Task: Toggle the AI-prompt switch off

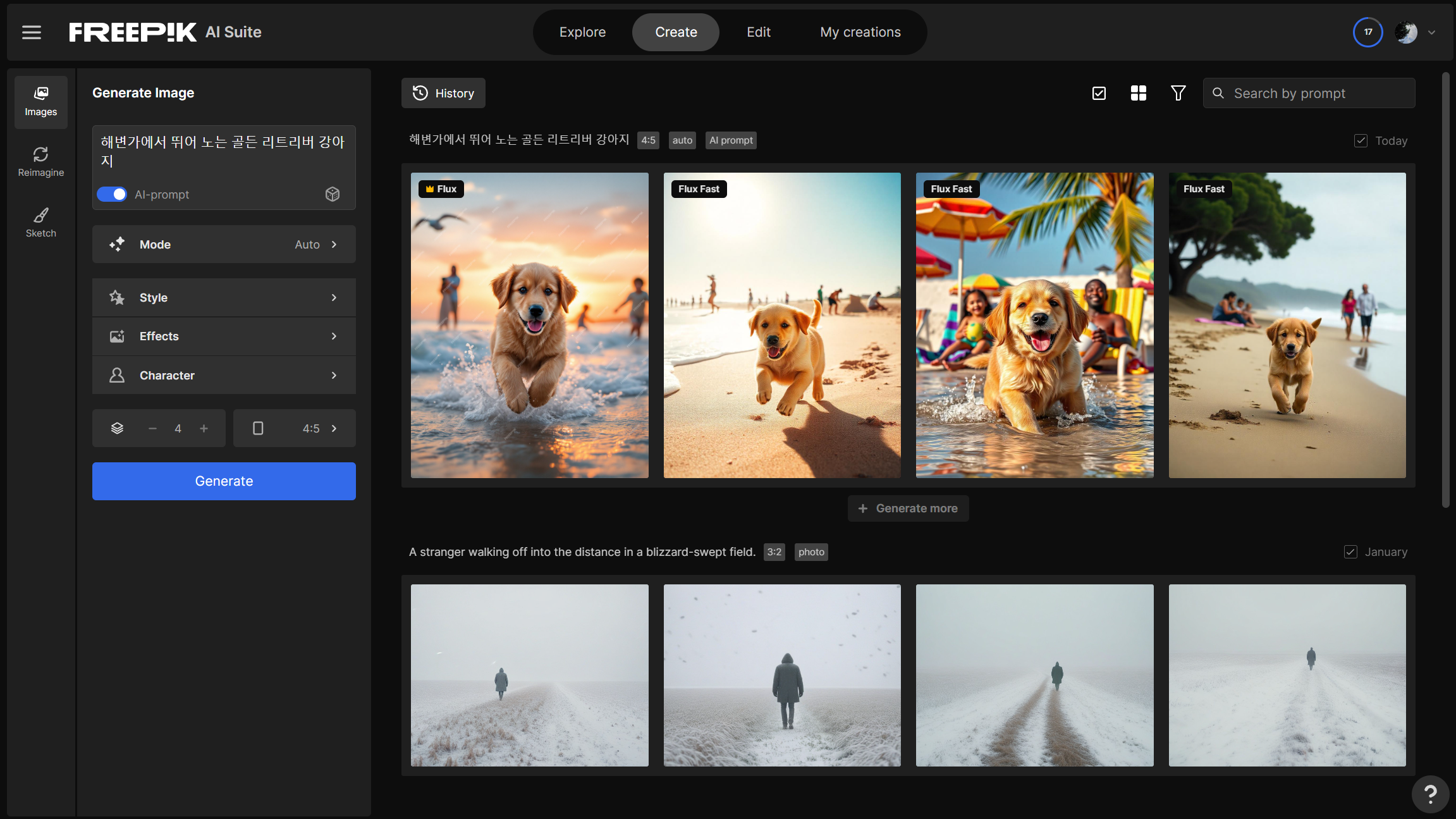Action: [x=112, y=194]
